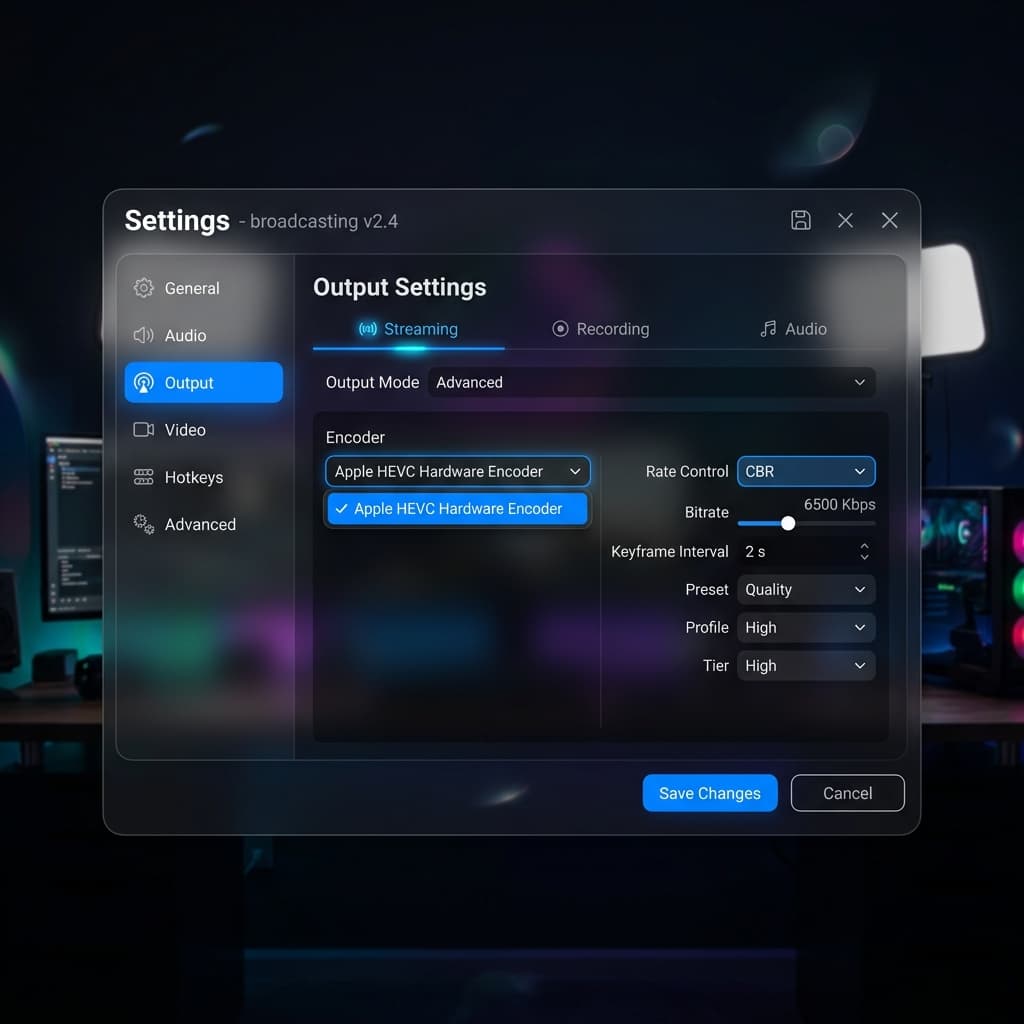
Task: Click the Streaming signal icon on the tab
Action: pos(368,328)
